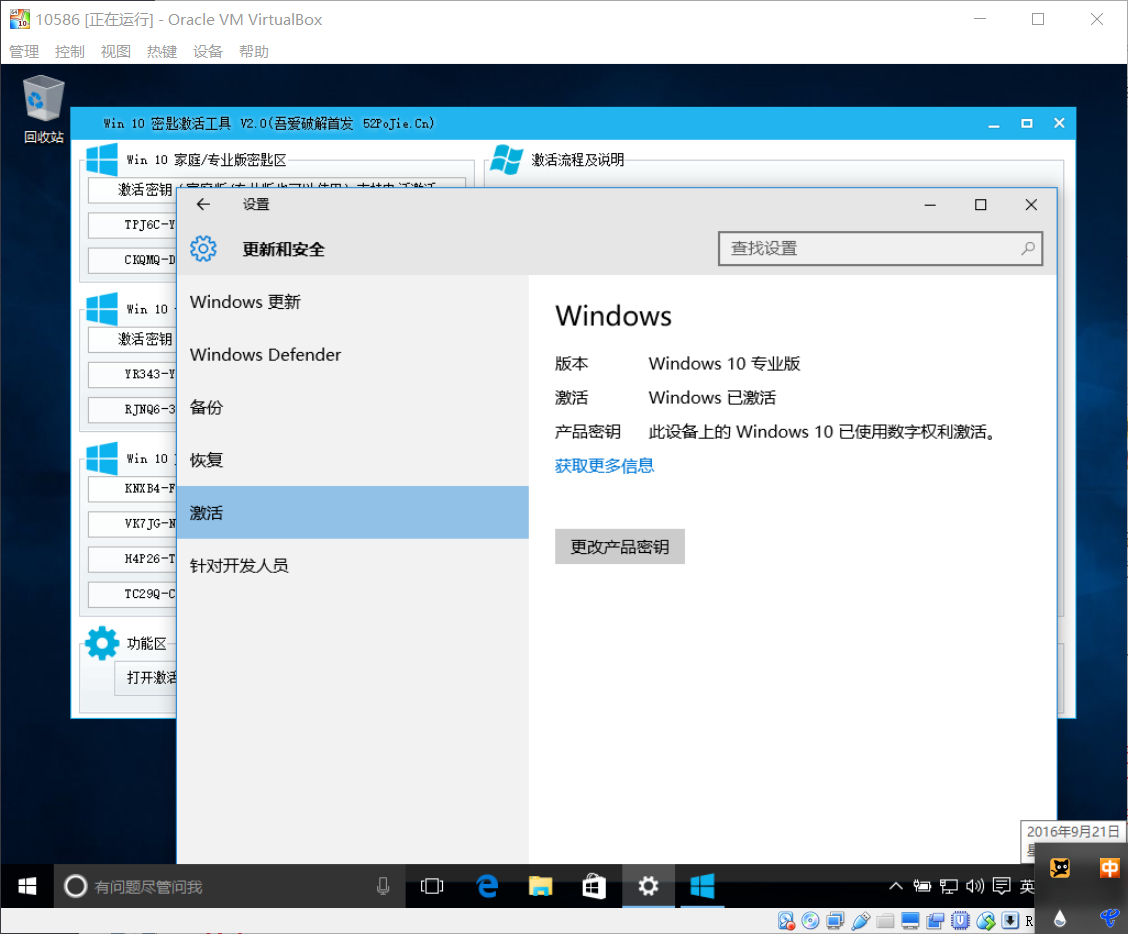The width and height of the screenshot is (1128, 934).
Task: Open the 视图 menu in VirtualBox
Action: pos(116,52)
